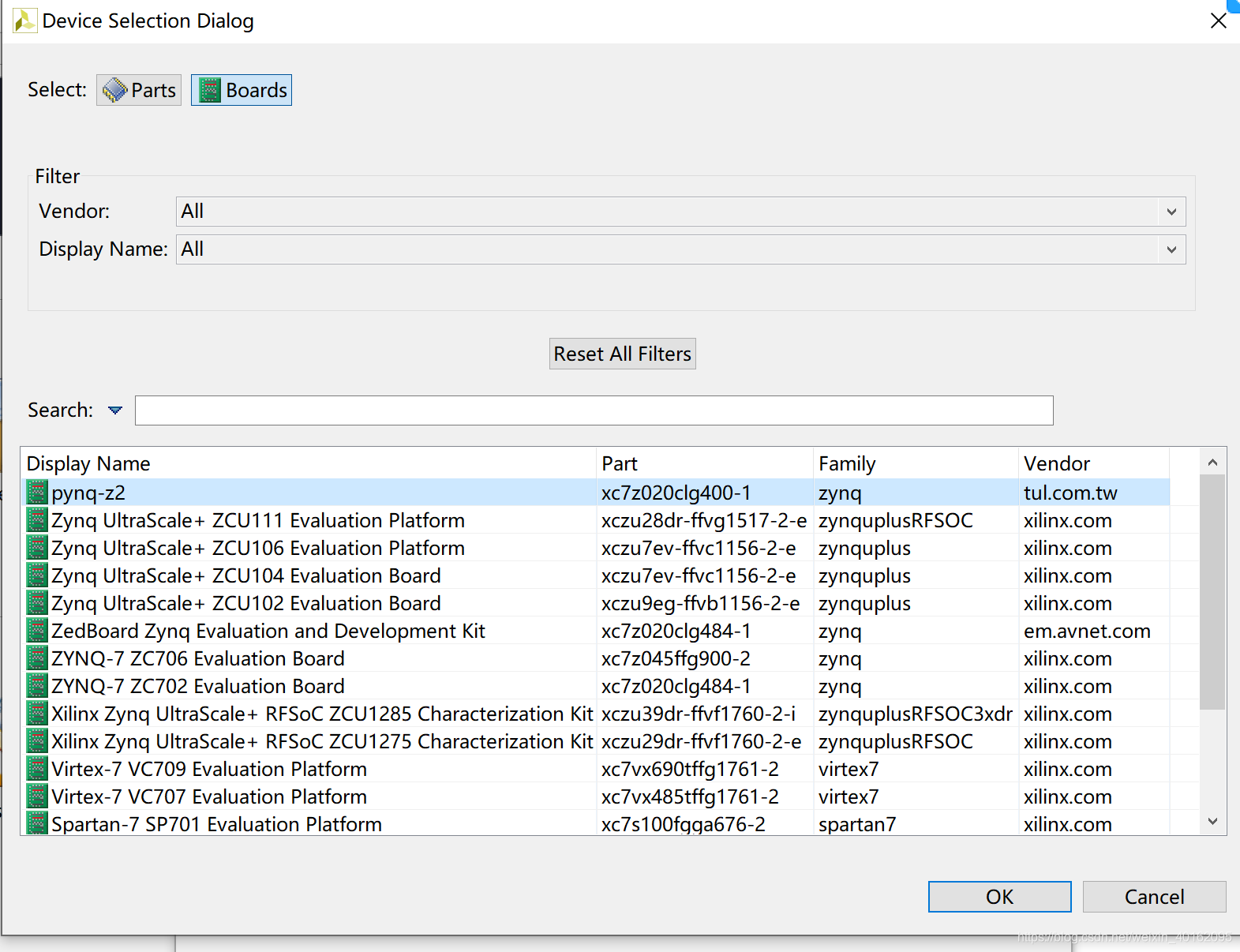Select the pynq-z2 board row
Image resolution: width=1240 pixels, height=952 pixels.
pos(596,493)
